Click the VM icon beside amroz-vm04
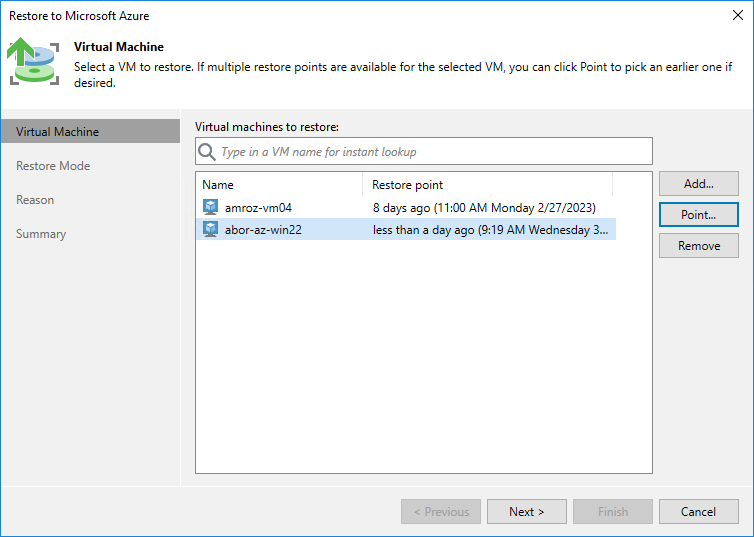The image size is (754, 537). coord(210,207)
